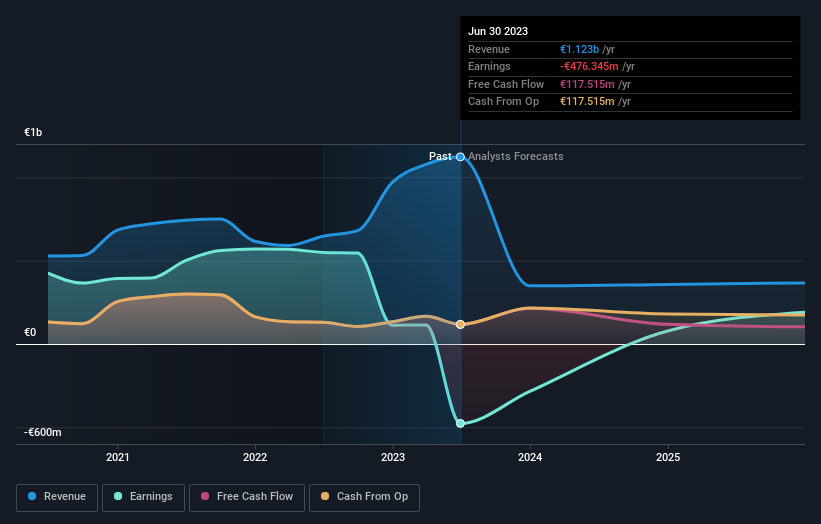The image size is (821, 524).
Task: Click the Jun 30 2023 tooltip date
Action: [498, 31]
